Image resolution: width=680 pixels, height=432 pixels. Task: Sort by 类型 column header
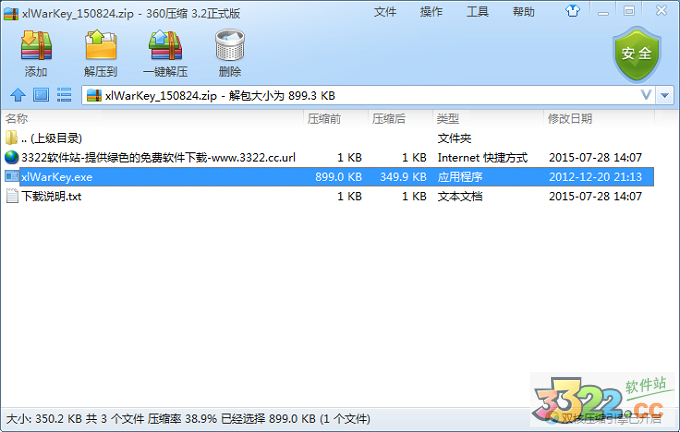(x=448, y=118)
